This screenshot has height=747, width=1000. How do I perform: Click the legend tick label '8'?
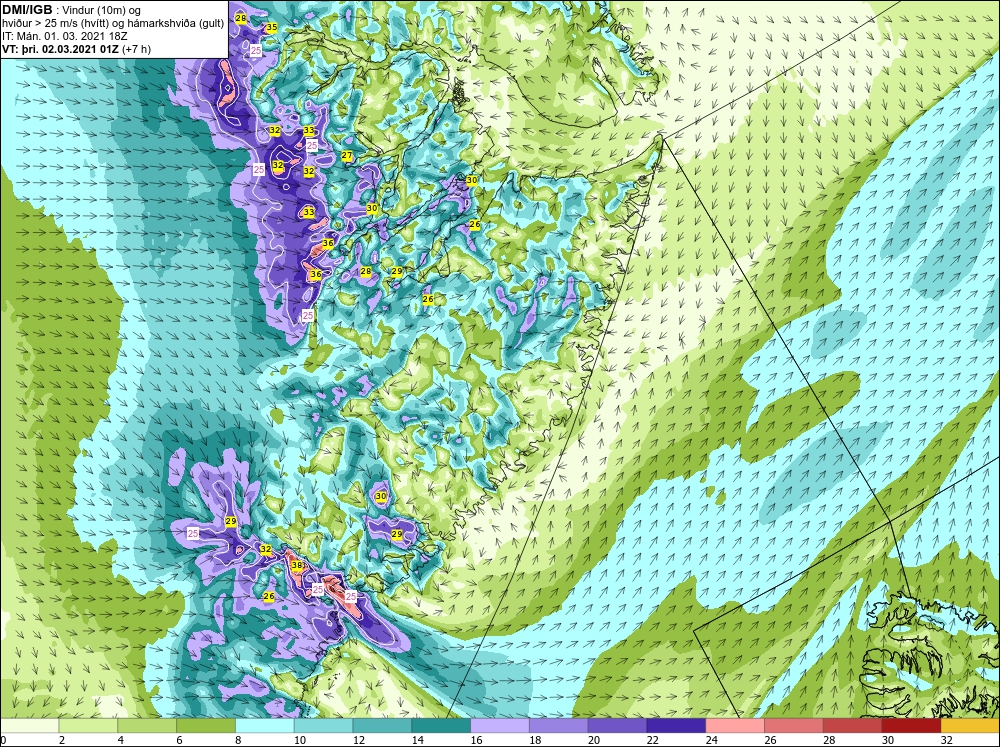pos(238,740)
